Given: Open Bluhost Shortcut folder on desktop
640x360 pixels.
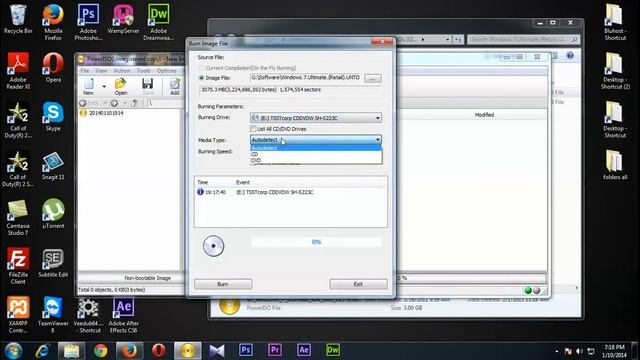Looking at the screenshot, I should click(x=615, y=22).
